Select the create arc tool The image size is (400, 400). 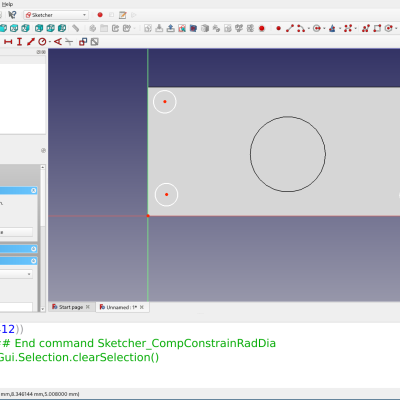pyautogui.click(x=301, y=28)
